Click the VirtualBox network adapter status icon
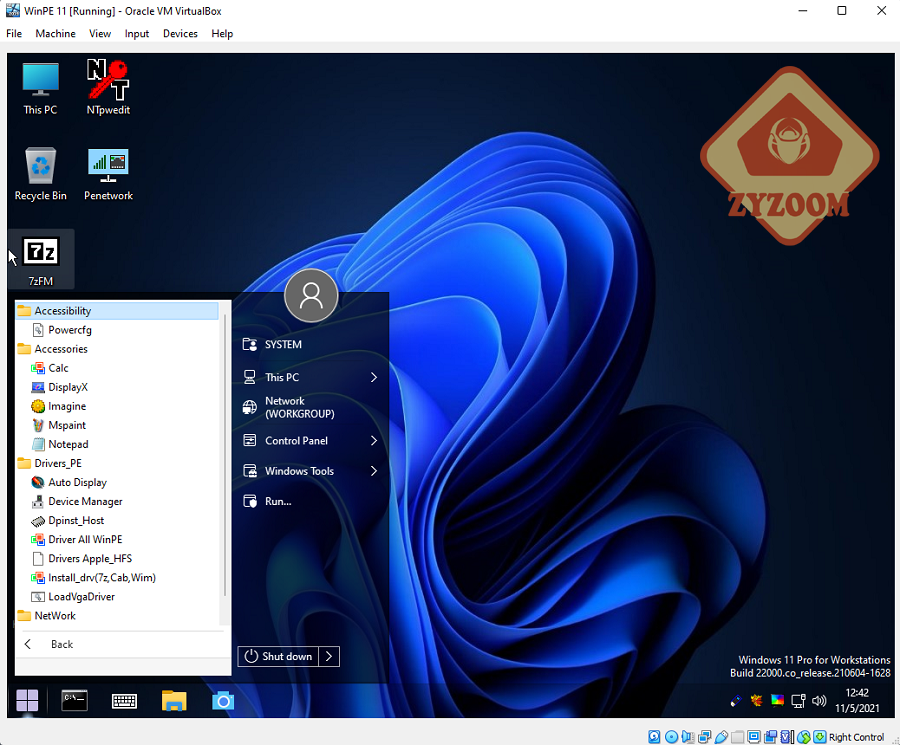 [704, 736]
